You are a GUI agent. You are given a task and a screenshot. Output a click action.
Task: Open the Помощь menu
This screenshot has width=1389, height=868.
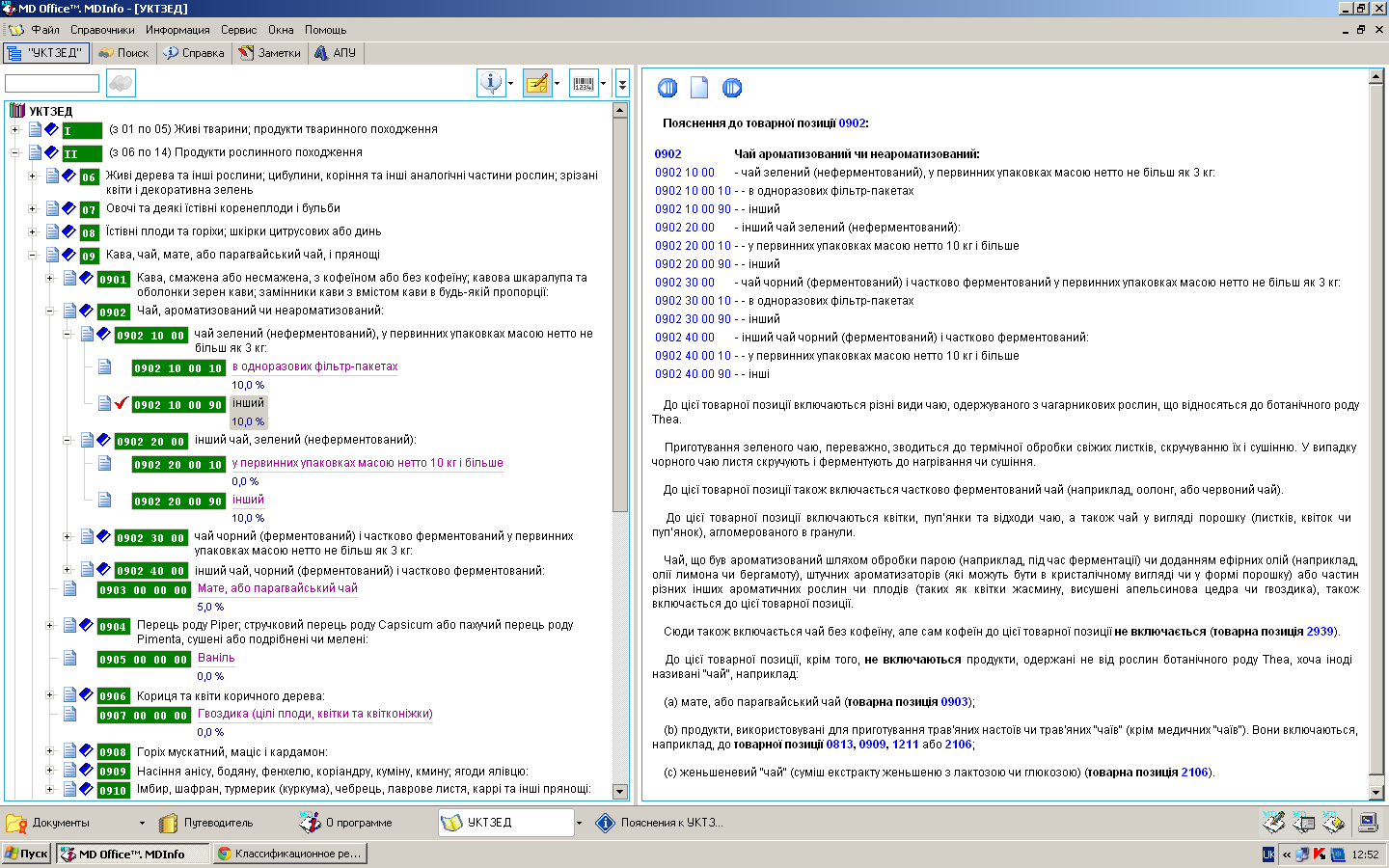tap(326, 30)
